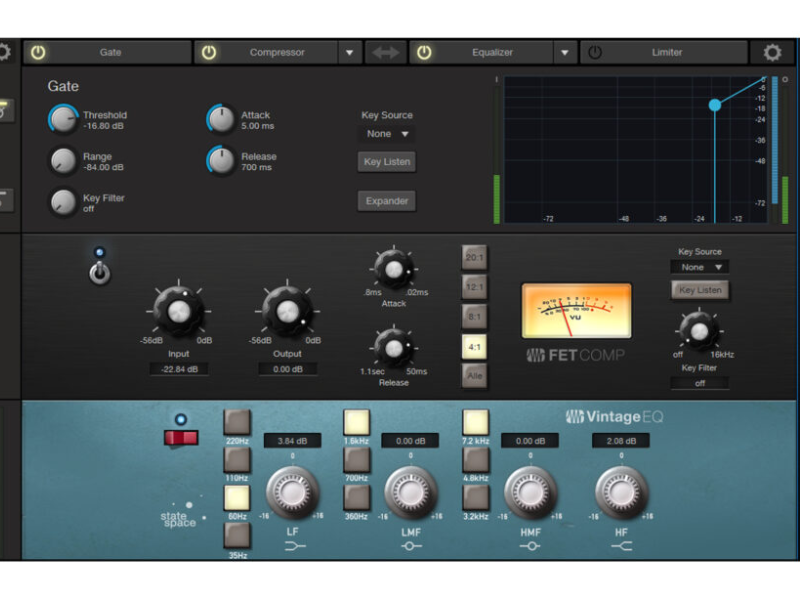Flip the FET Comp bypass toggle switch
The image size is (800, 600).
pos(99,273)
